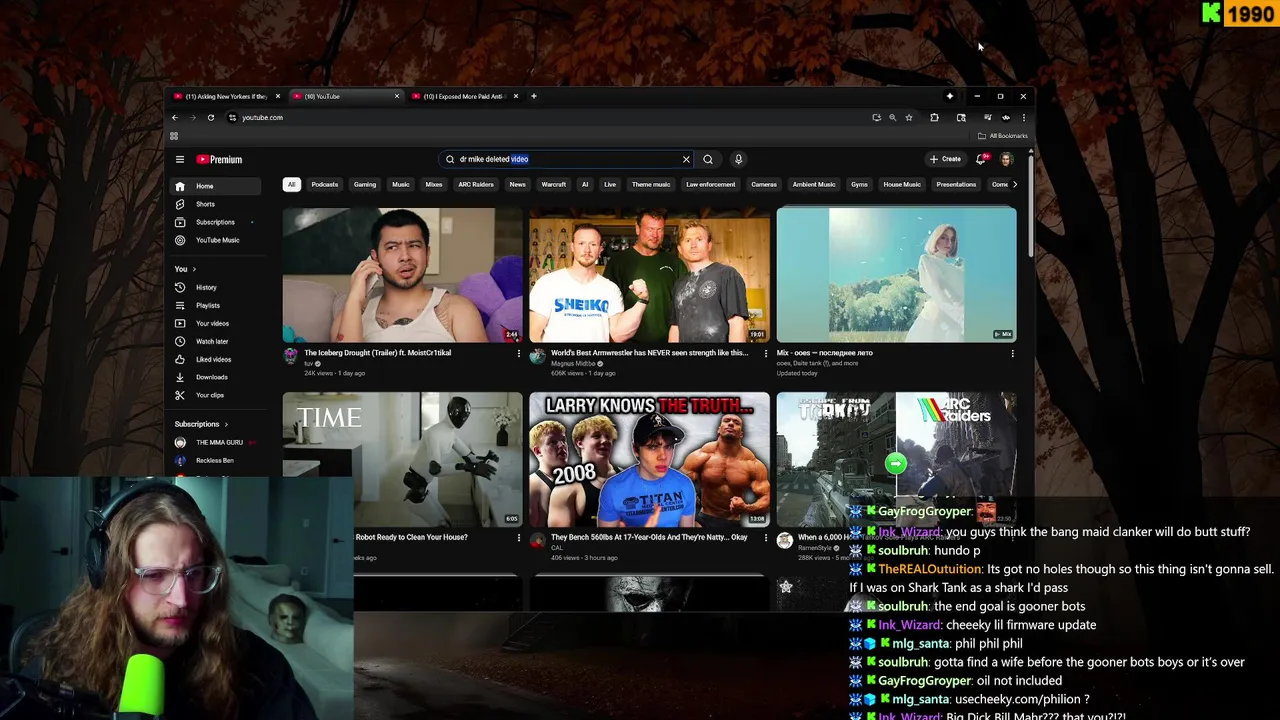The width and height of the screenshot is (1280, 720).
Task: Open the Mix playlist thumbnail
Action: point(896,275)
